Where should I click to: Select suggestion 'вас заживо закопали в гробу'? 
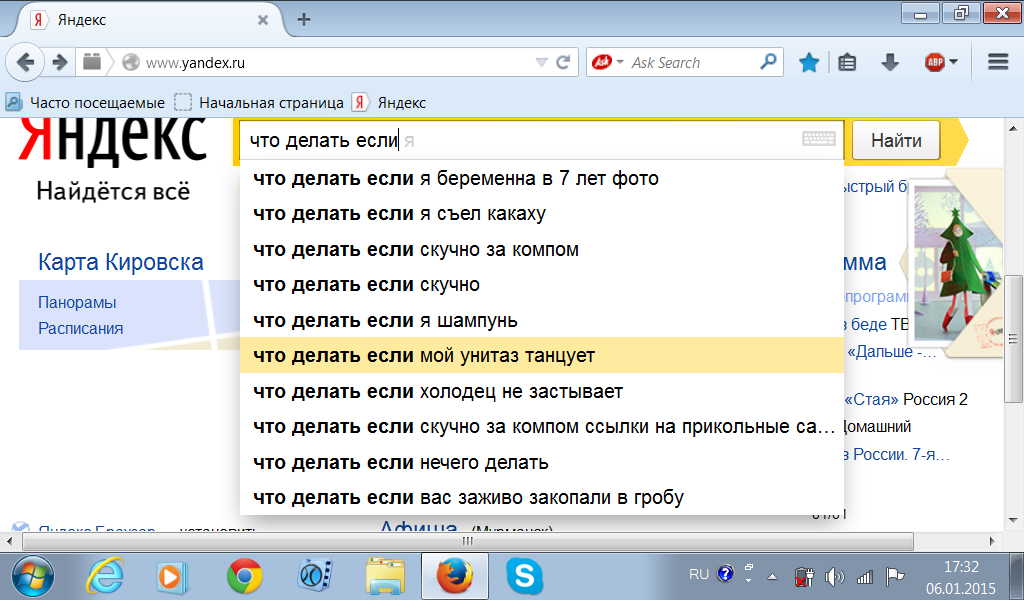[542, 498]
